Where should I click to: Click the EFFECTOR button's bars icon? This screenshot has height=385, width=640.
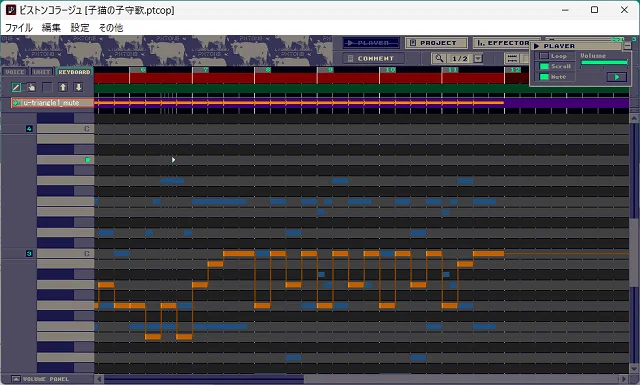click(481, 43)
